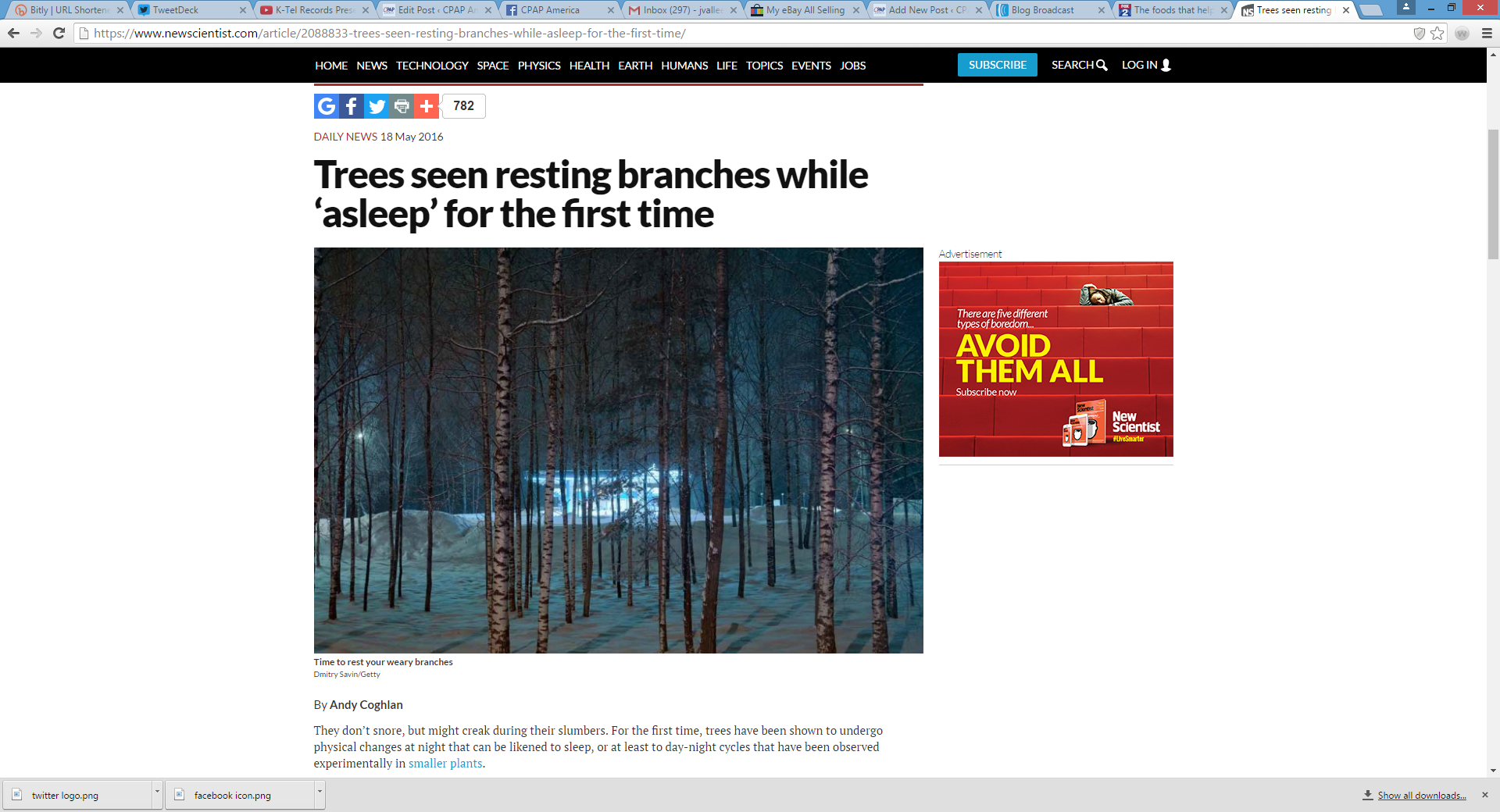This screenshot has height=812, width=1500.
Task: Open Chrome hamburger menu
Action: click(1487, 34)
